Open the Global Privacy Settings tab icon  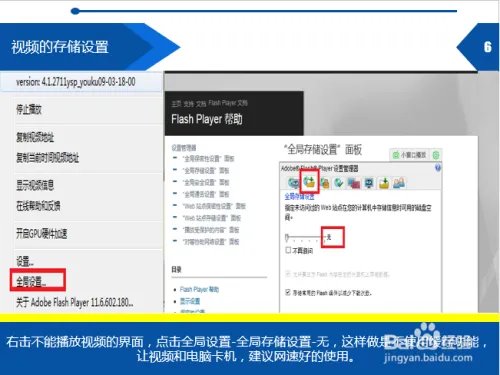tap(294, 183)
